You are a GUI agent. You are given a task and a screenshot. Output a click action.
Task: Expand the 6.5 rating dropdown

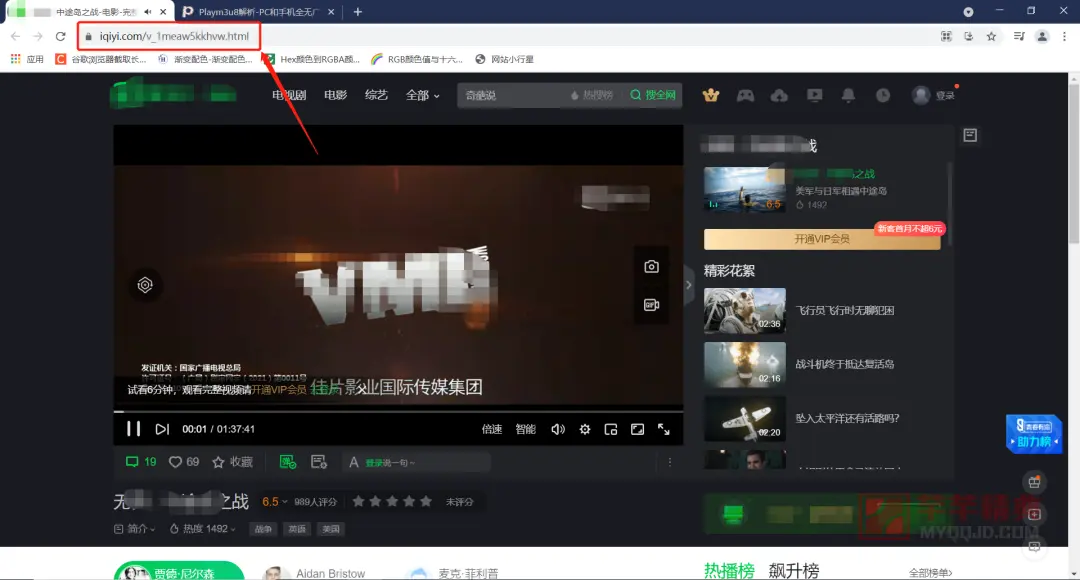[x=274, y=501]
